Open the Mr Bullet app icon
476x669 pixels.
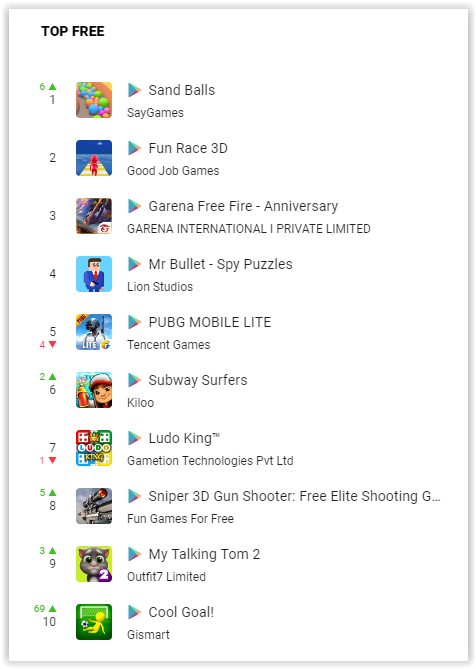click(x=94, y=274)
